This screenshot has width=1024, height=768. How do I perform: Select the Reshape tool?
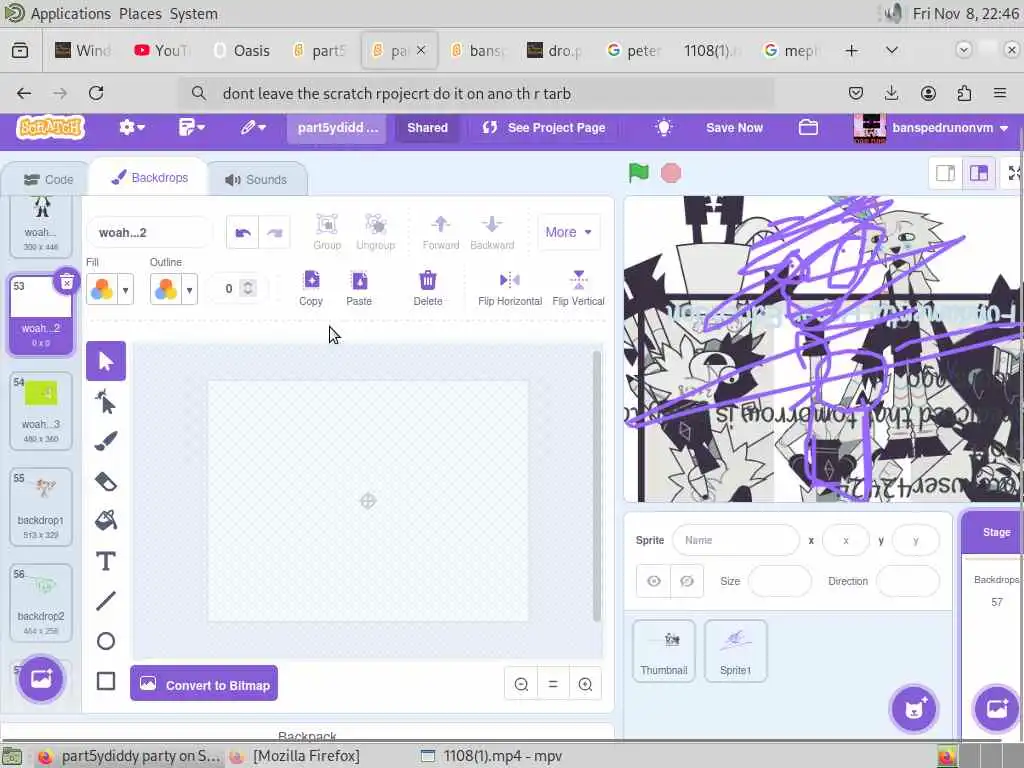tap(106, 402)
